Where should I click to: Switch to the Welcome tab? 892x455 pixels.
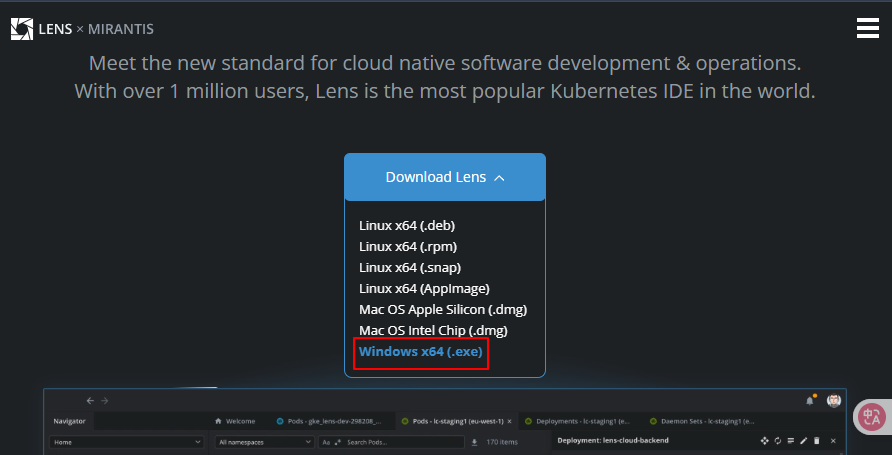click(x=235, y=421)
